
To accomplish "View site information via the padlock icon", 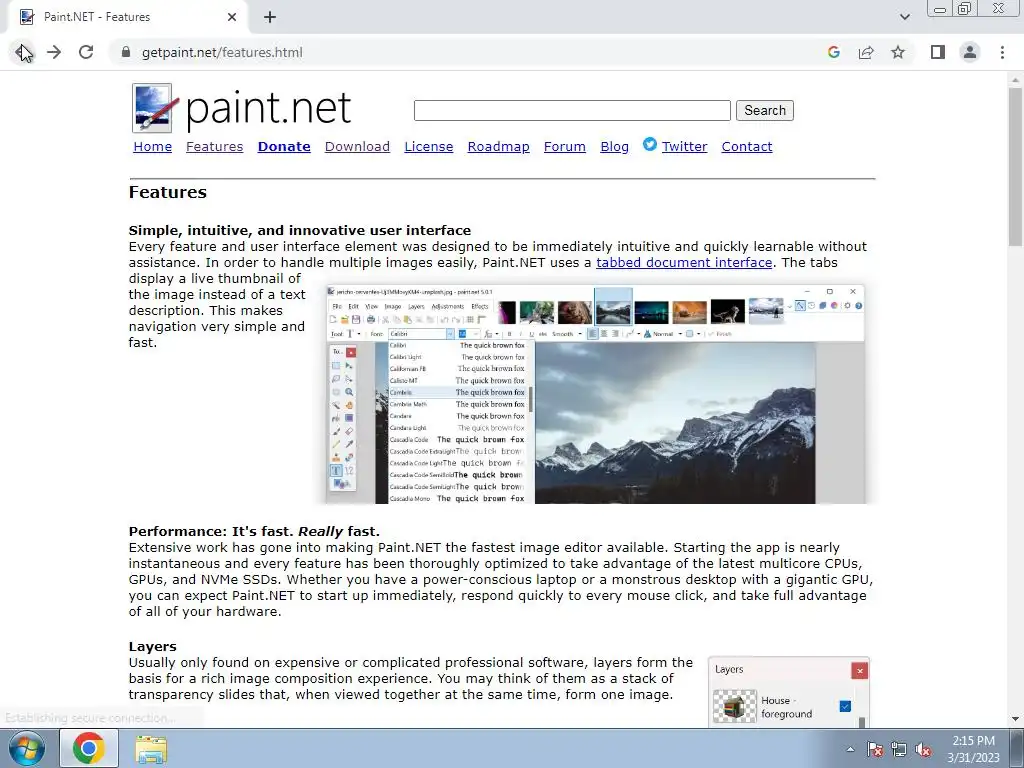I will pos(126,52).
